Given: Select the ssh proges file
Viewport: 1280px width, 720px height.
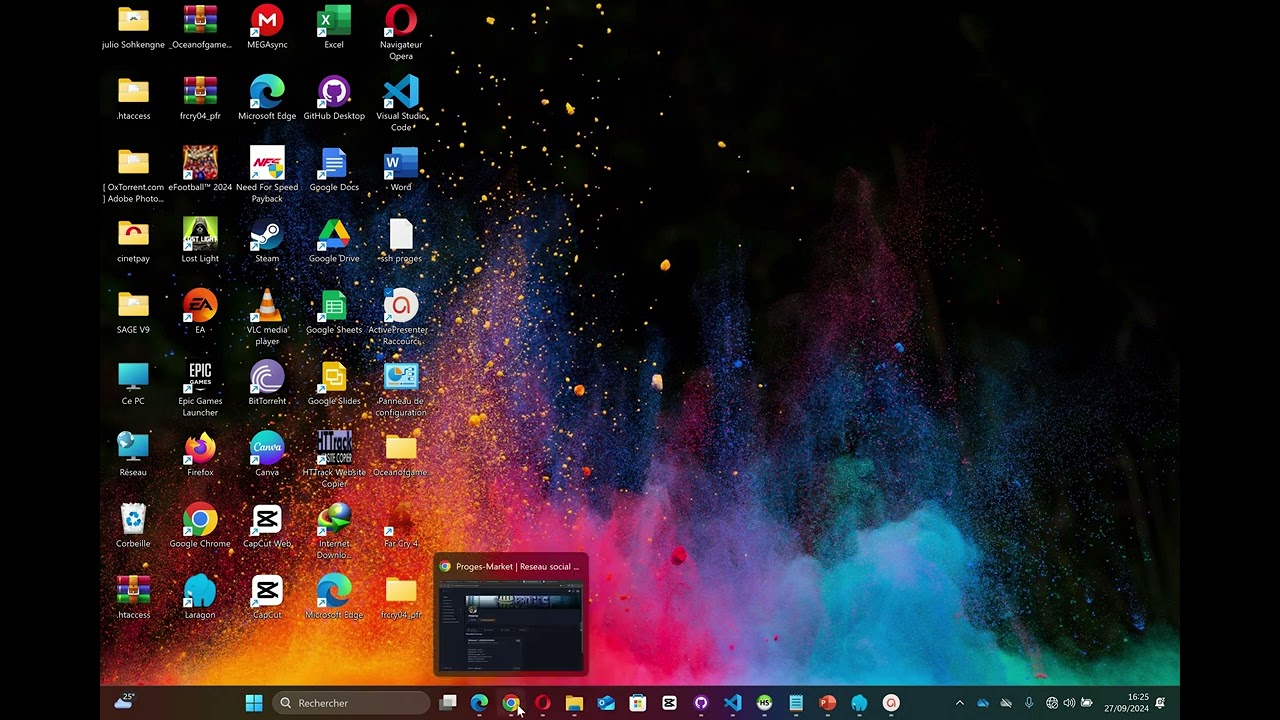Looking at the screenshot, I should pos(401,241).
